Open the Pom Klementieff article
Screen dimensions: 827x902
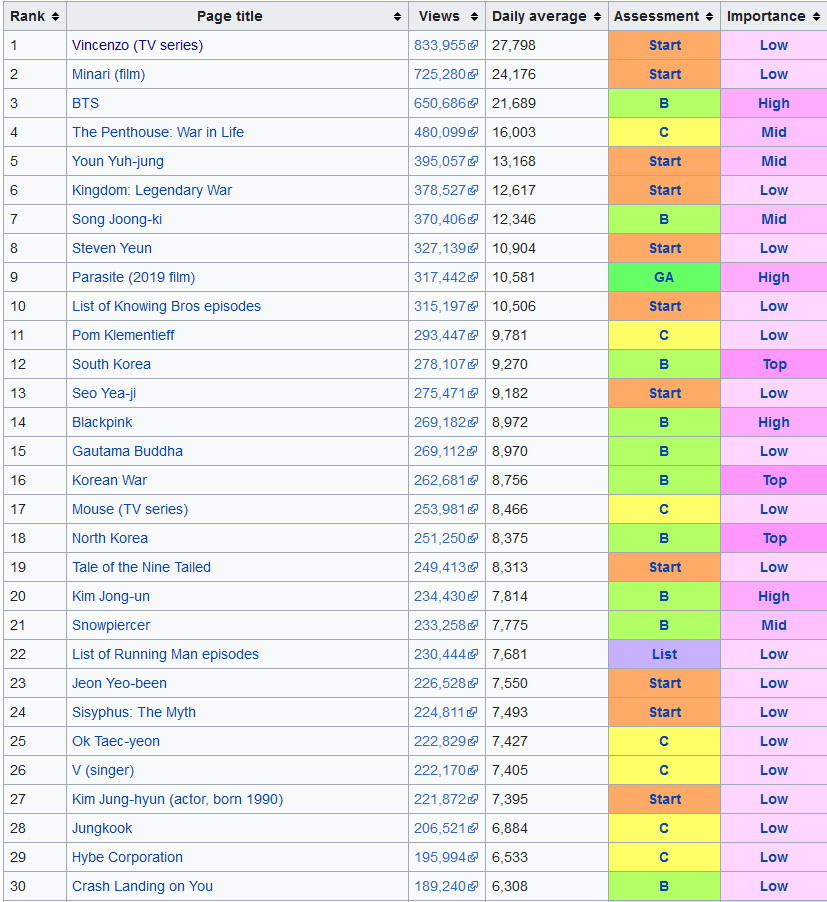[x=123, y=335]
